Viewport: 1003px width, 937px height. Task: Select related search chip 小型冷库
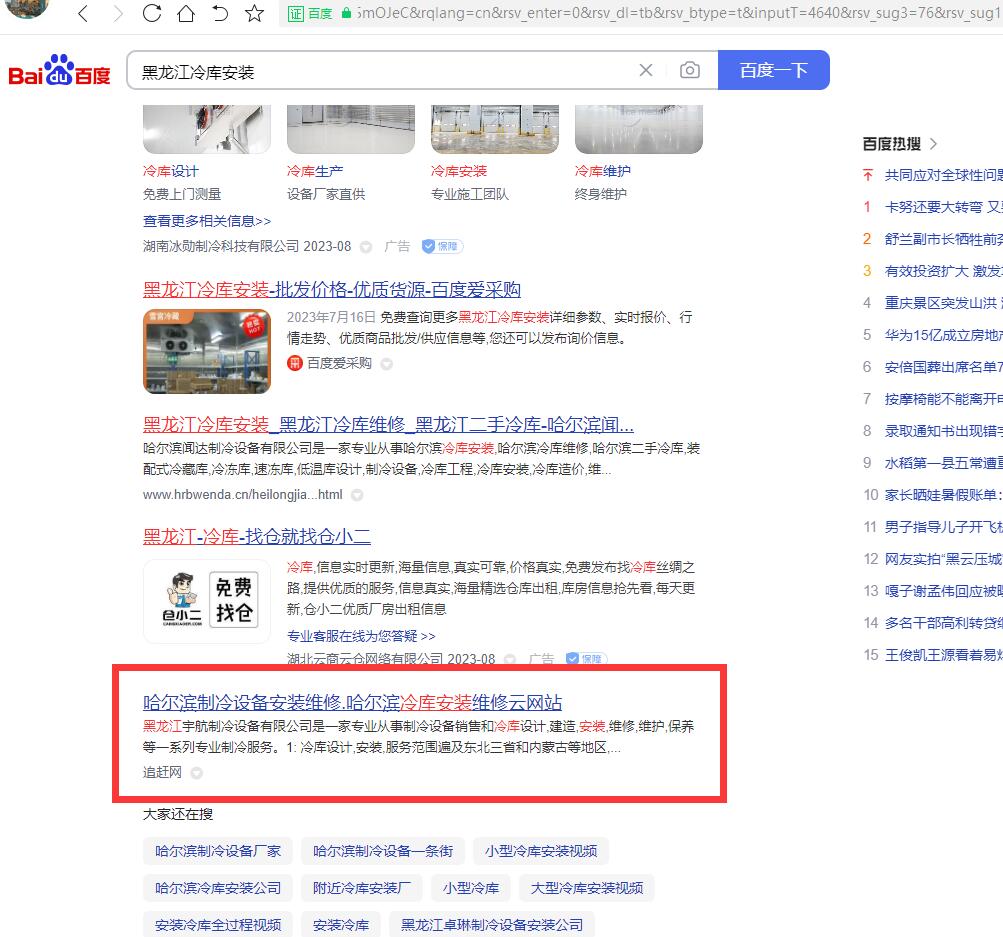pos(471,888)
